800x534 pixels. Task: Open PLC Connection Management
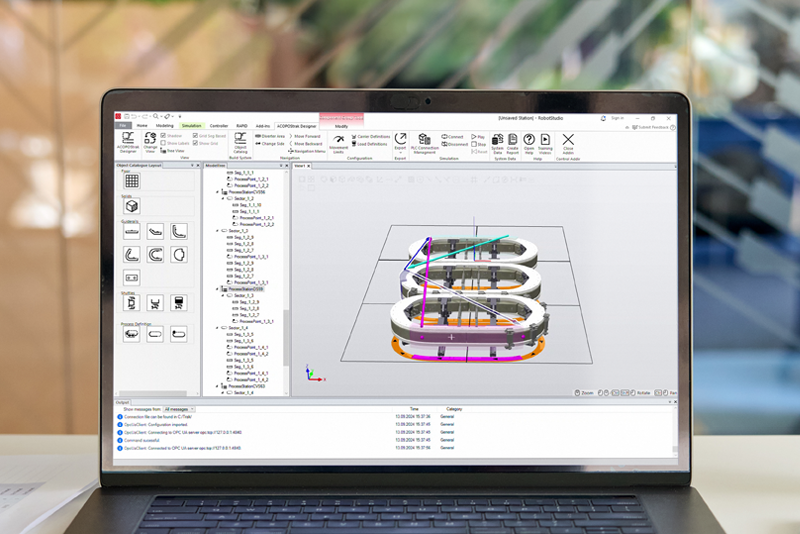tap(423, 141)
